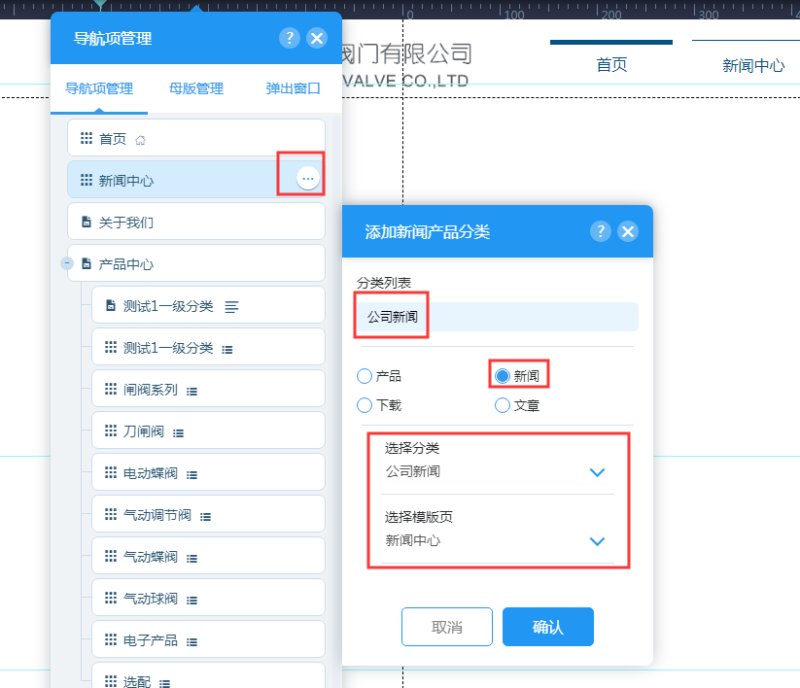This screenshot has width=800, height=688.
Task: Click list icon next to 电子产品
Action: pos(192,643)
